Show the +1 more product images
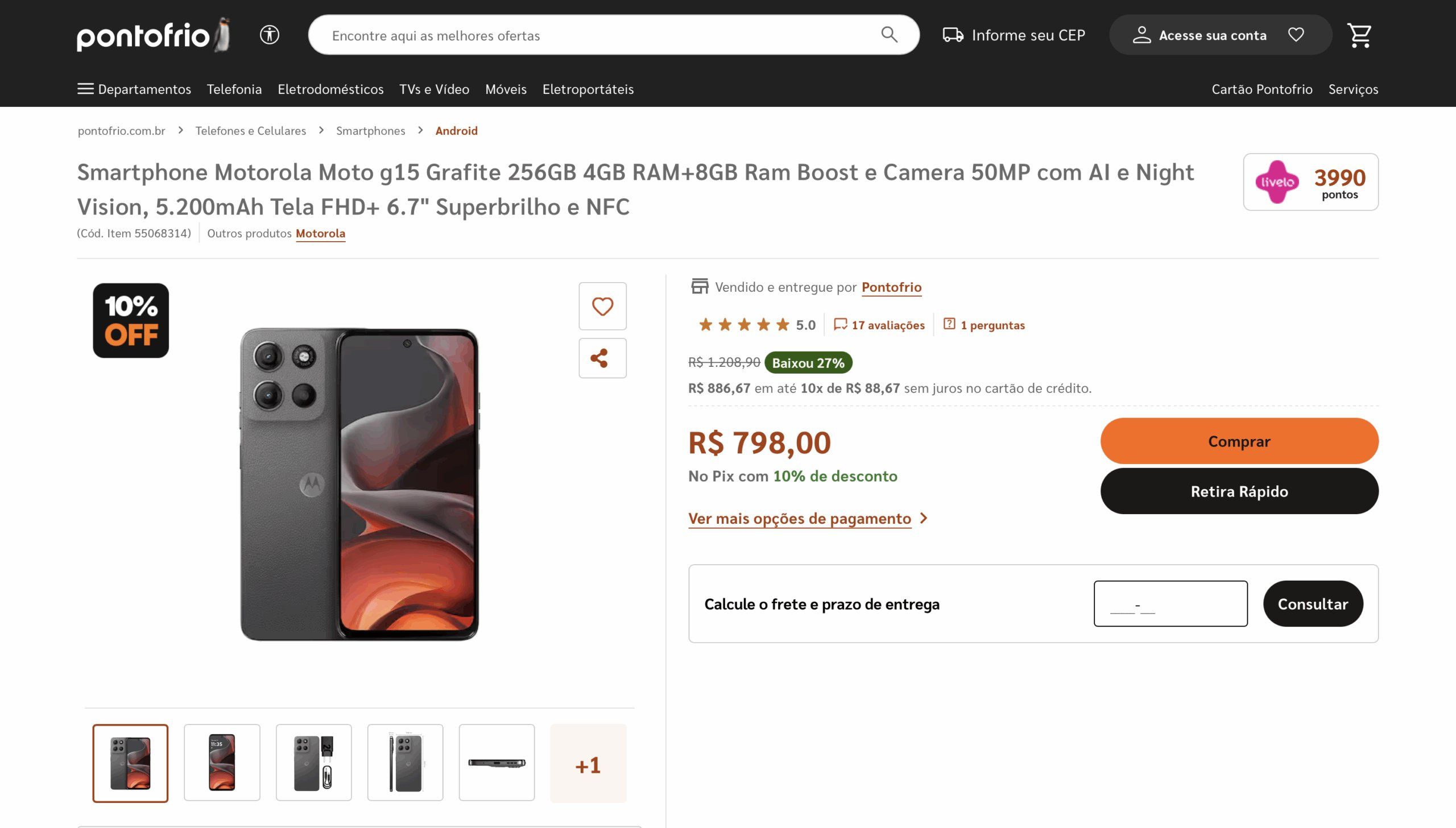The image size is (1456, 828). [588, 763]
